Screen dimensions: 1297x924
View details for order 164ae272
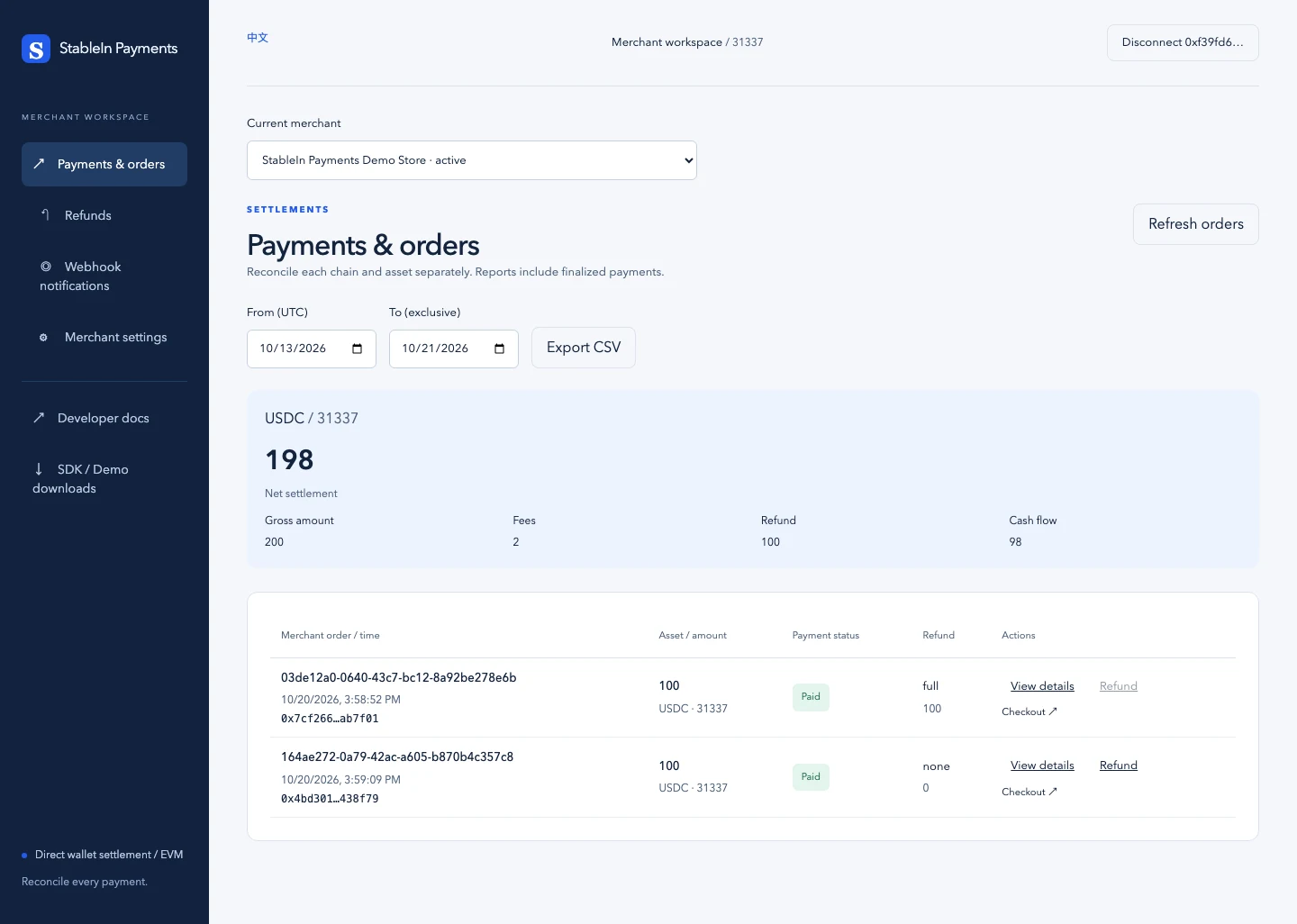(x=1042, y=765)
